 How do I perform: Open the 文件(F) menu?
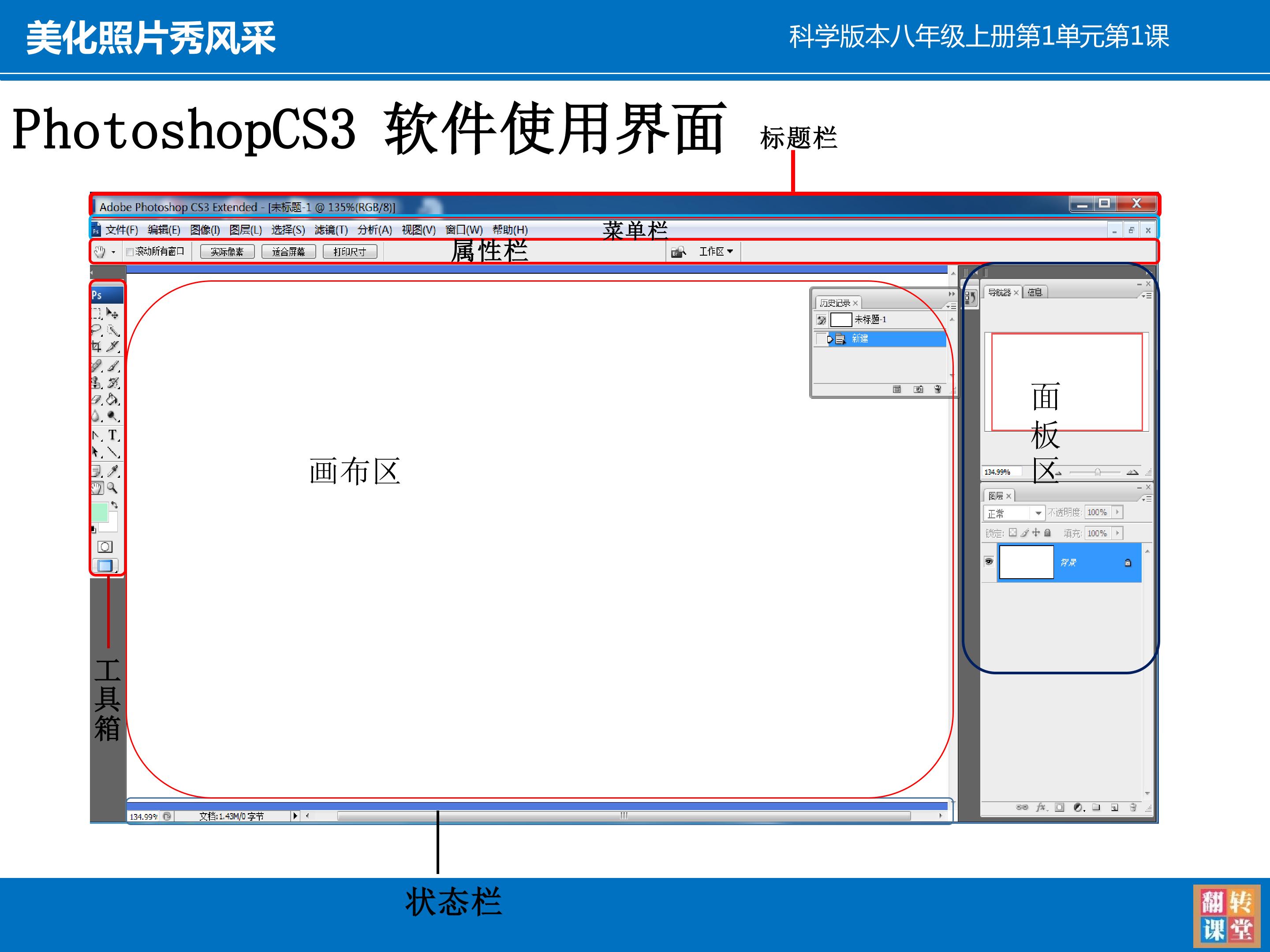(x=122, y=230)
